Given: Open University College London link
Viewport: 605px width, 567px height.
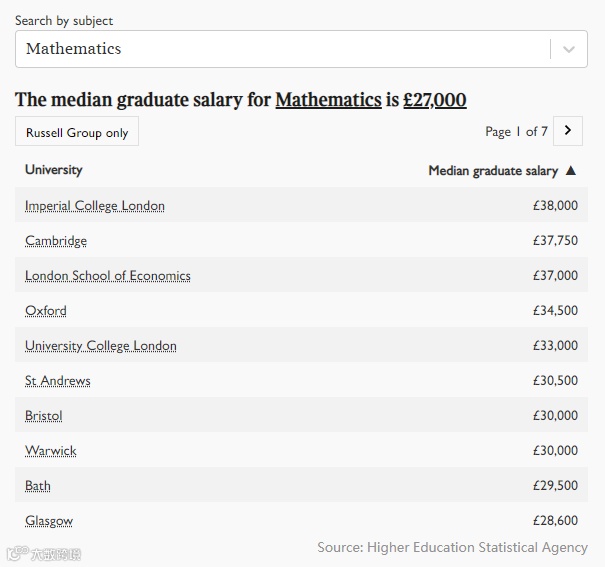Looking at the screenshot, I should [101, 346].
